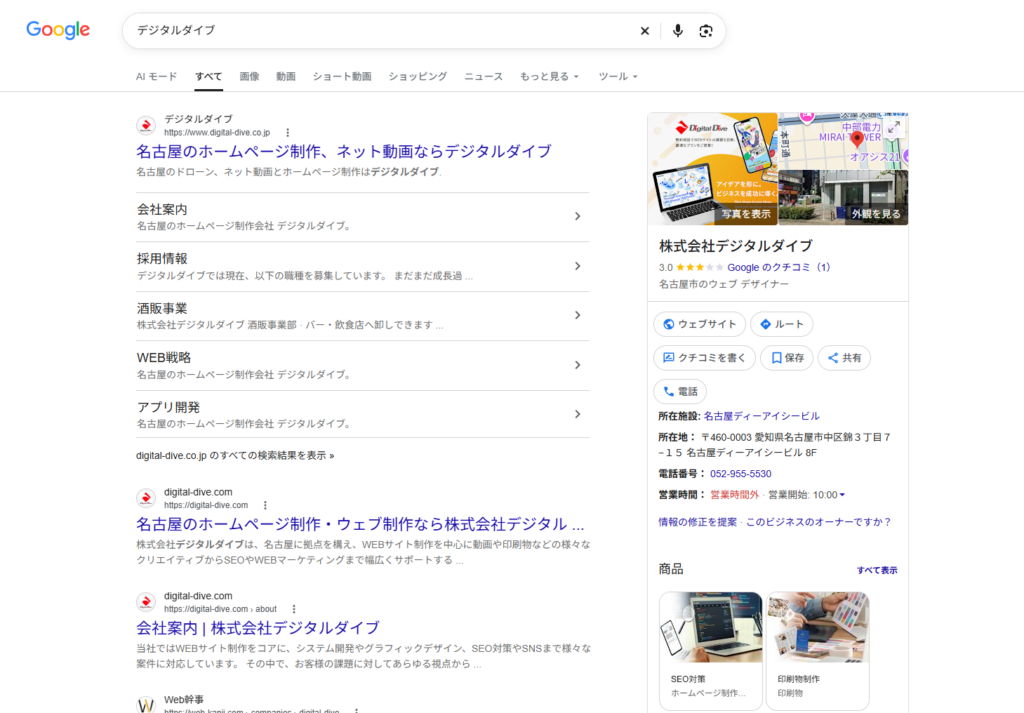
Task: Click the 3.0 star rating
Action: tap(691, 267)
